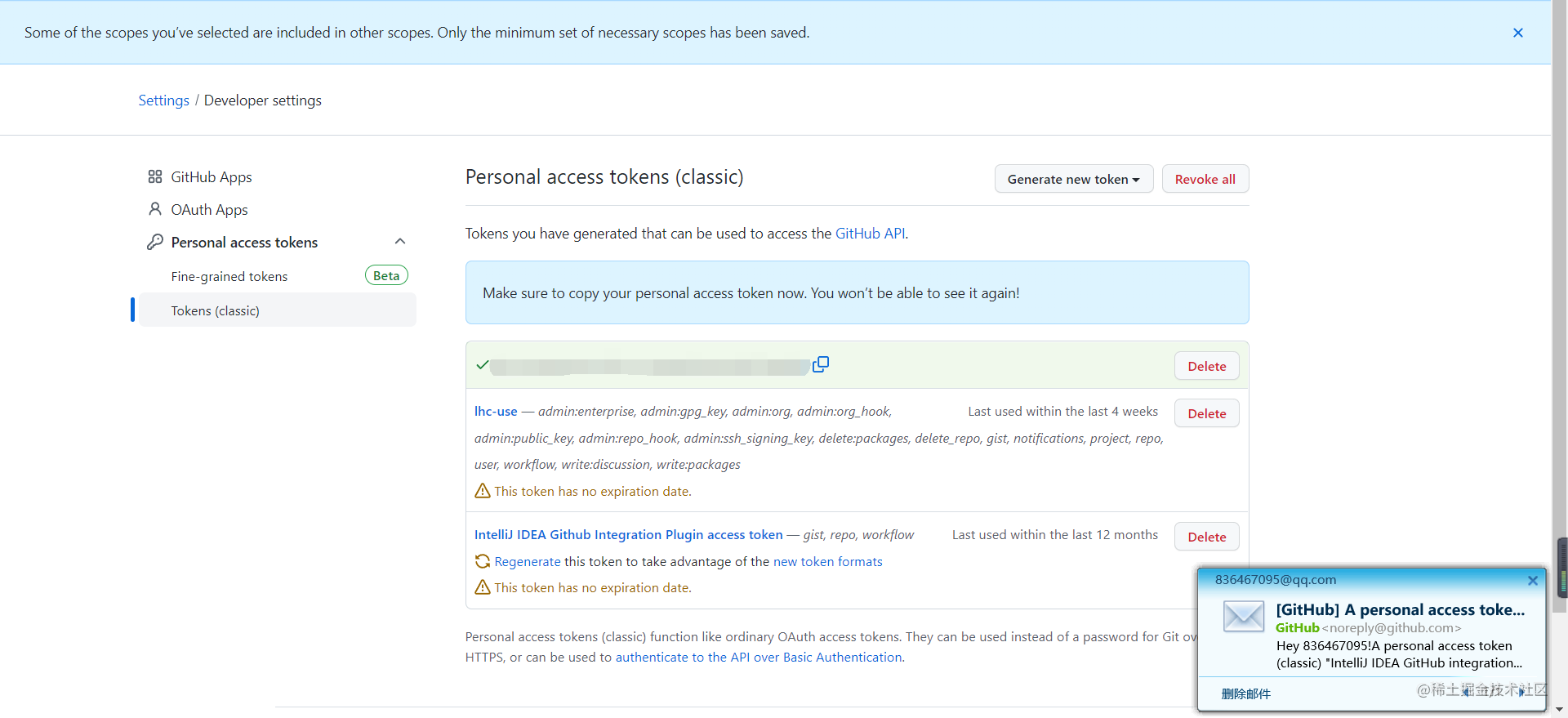The width and height of the screenshot is (1568, 718).
Task: Open GitHub Apps in the sidebar
Action: [x=212, y=177]
